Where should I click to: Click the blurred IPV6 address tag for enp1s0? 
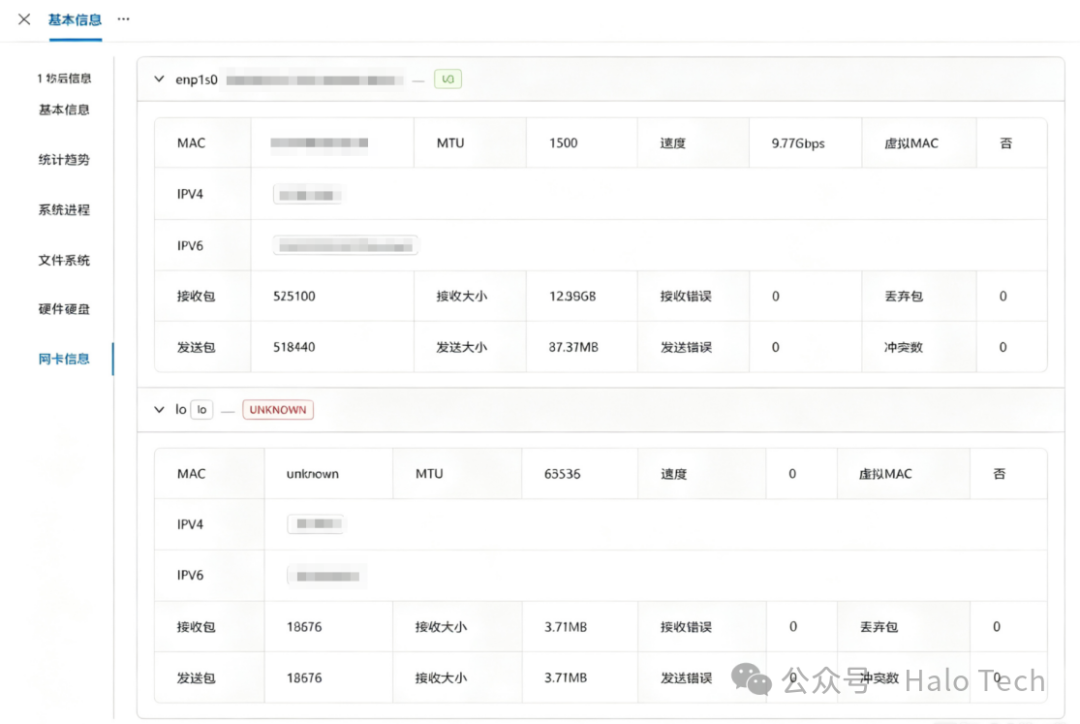pos(346,246)
